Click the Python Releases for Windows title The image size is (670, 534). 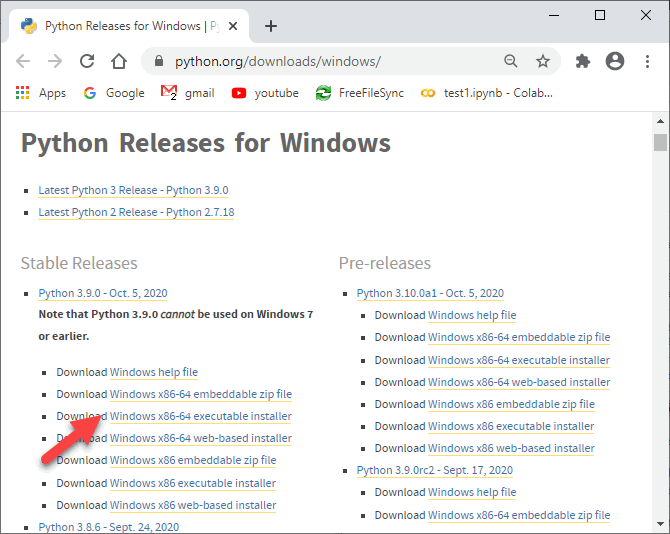tap(206, 143)
